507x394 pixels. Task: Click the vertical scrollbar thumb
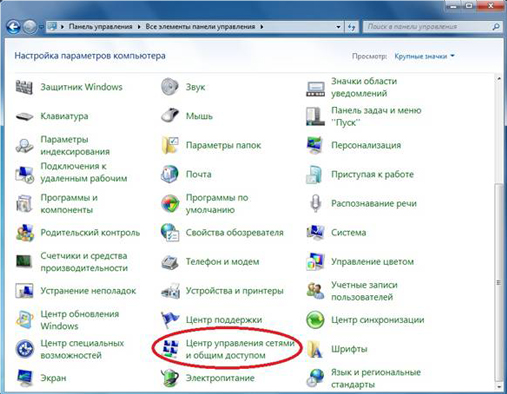499,282
